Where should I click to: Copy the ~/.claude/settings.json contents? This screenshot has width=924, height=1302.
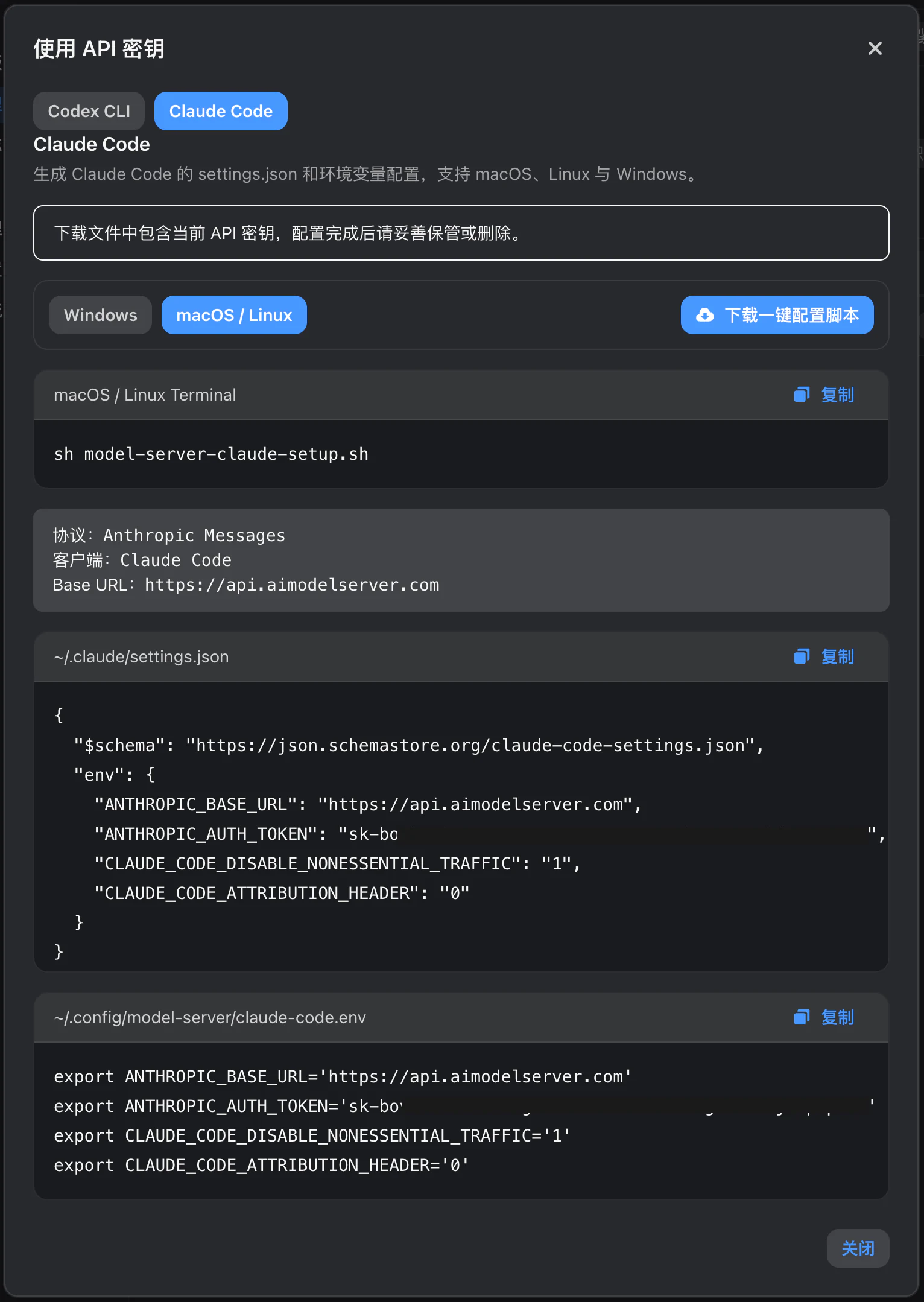coord(824,656)
